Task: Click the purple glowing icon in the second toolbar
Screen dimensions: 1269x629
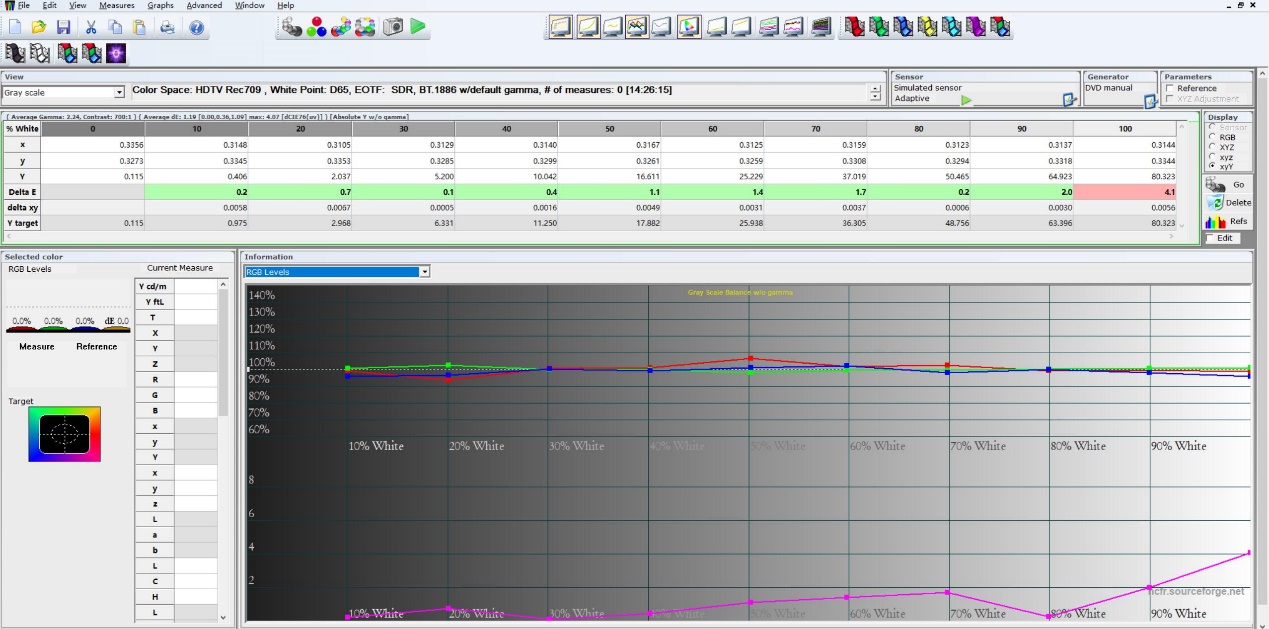Action: 116,52
